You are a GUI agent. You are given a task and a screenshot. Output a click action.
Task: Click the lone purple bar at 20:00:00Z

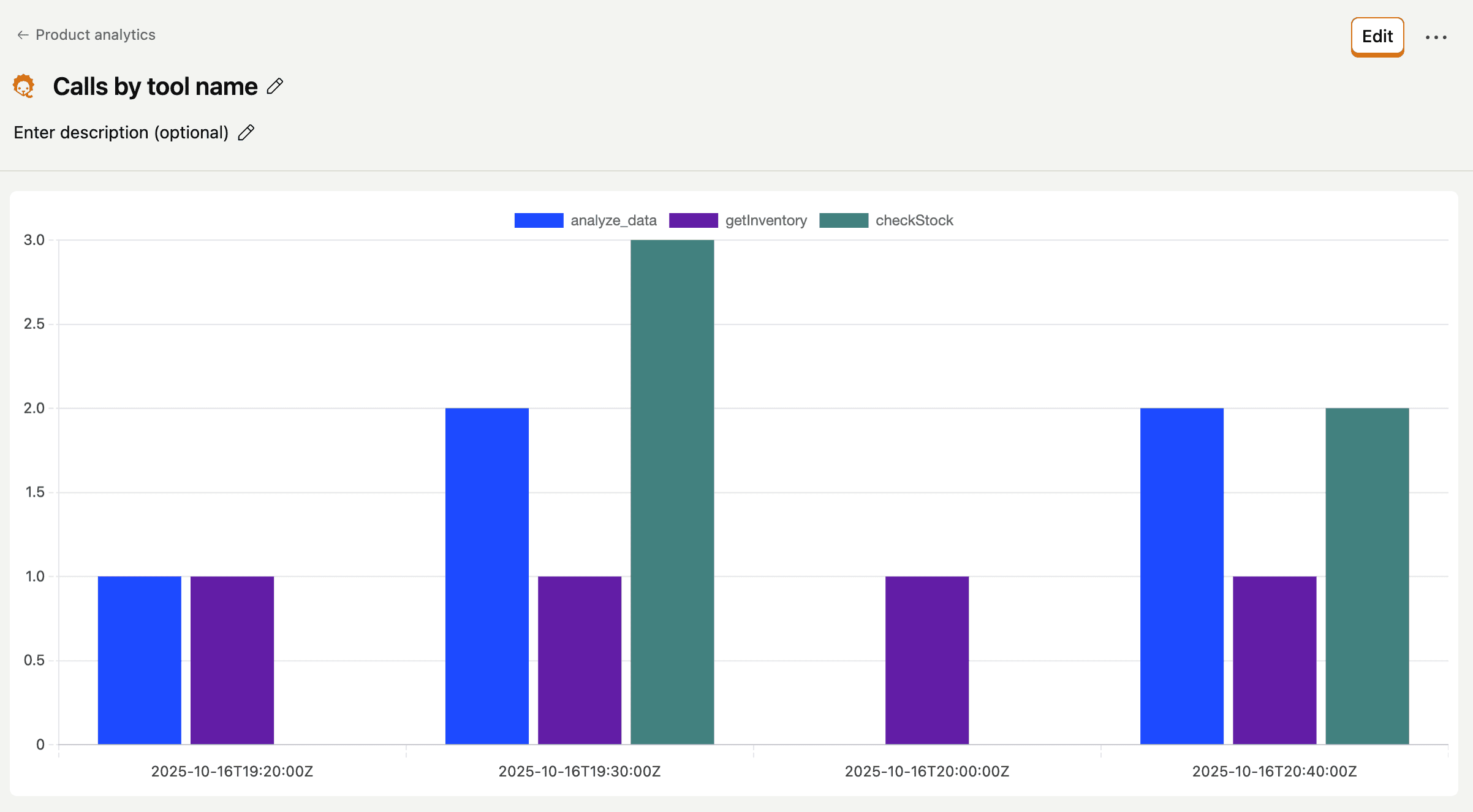click(x=926, y=660)
